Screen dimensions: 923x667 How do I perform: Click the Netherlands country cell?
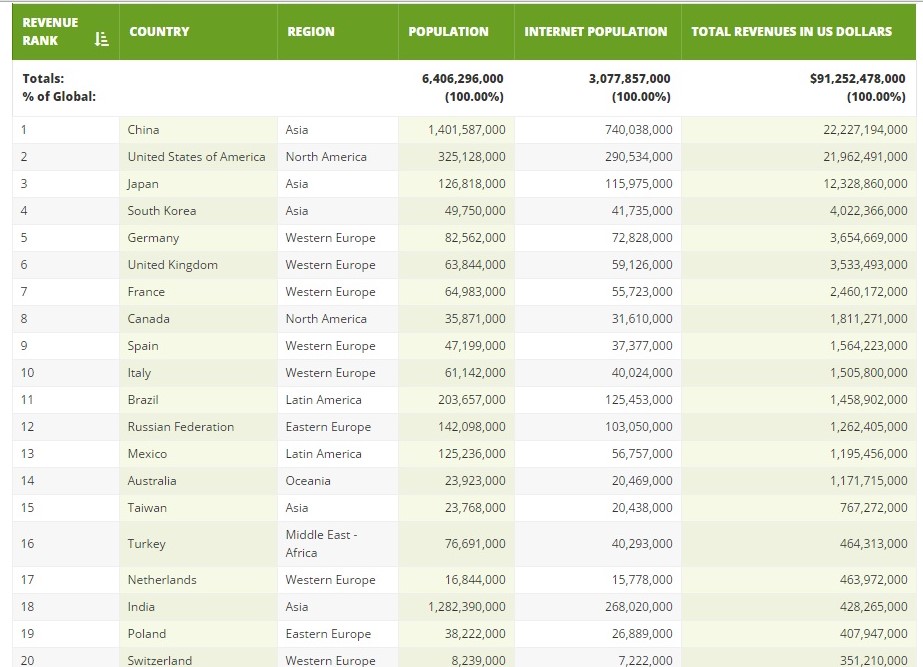point(162,580)
